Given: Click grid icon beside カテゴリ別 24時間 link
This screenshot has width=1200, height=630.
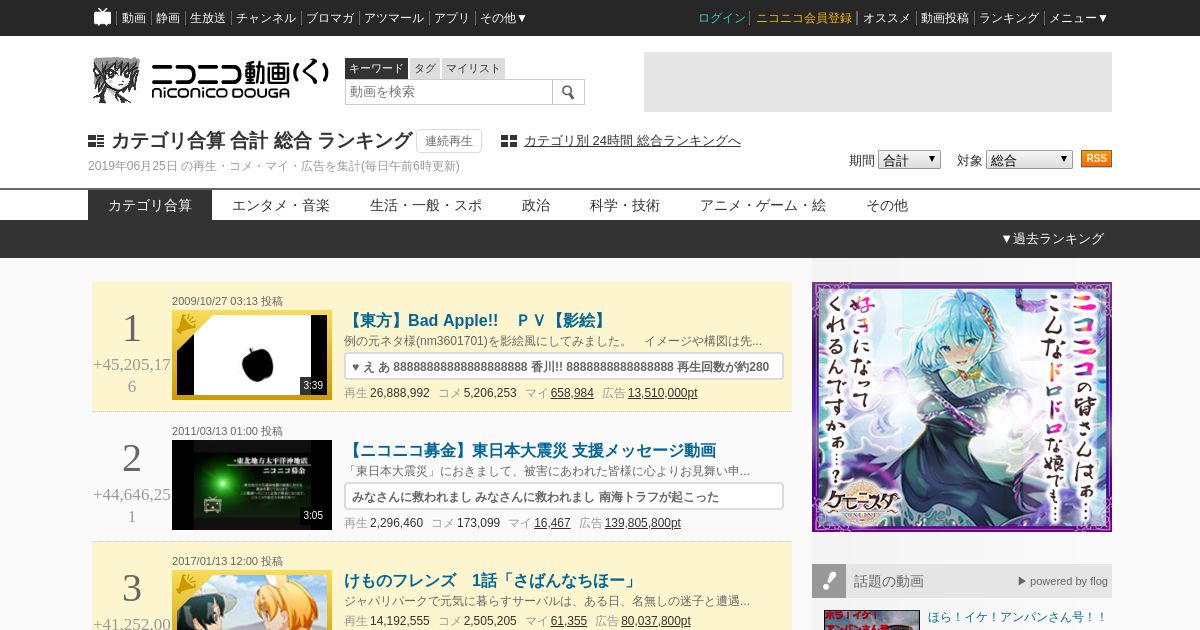Looking at the screenshot, I should tap(509, 141).
